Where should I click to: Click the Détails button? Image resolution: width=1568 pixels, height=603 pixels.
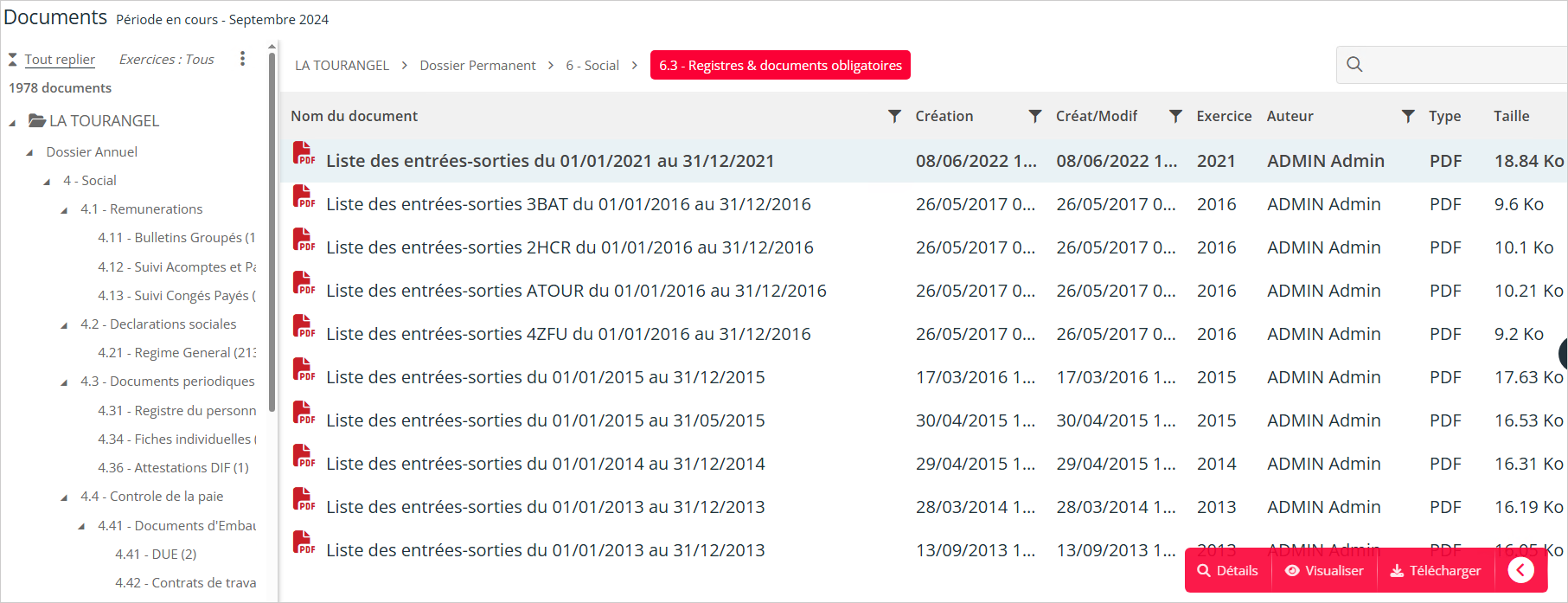[1228, 570]
